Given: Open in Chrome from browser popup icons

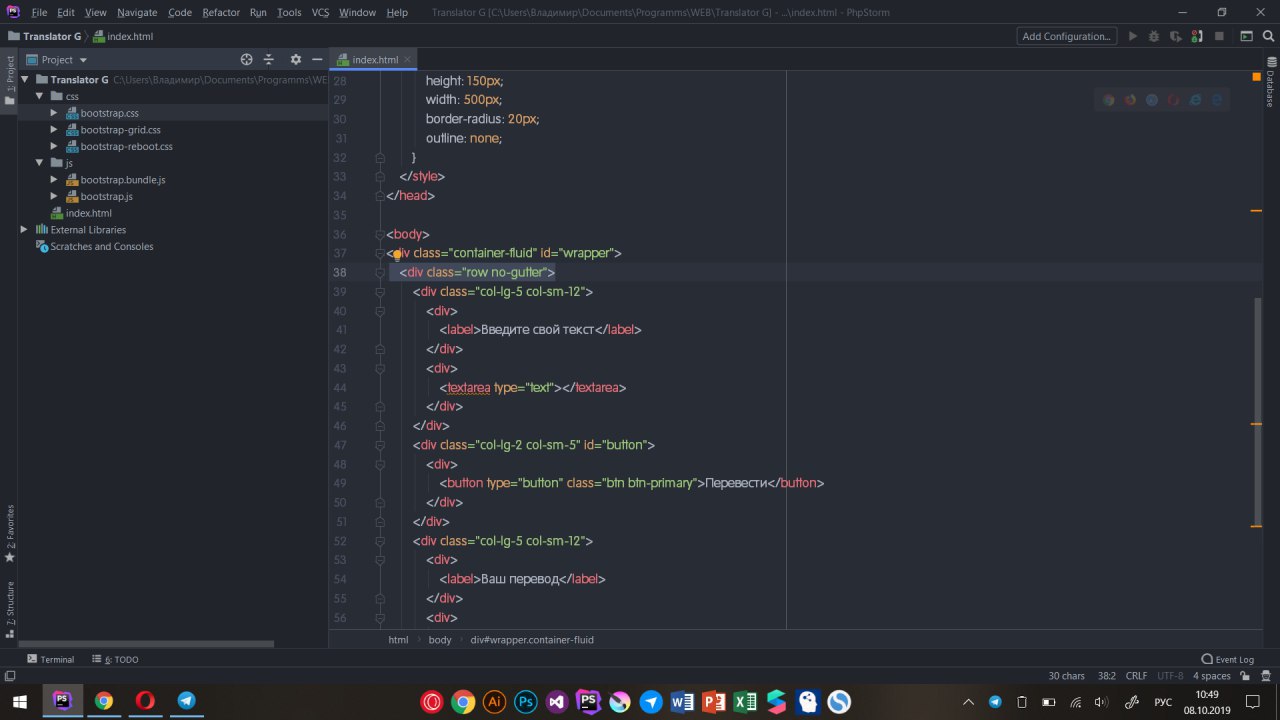Looking at the screenshot, I should click(x=1108, y=100).
